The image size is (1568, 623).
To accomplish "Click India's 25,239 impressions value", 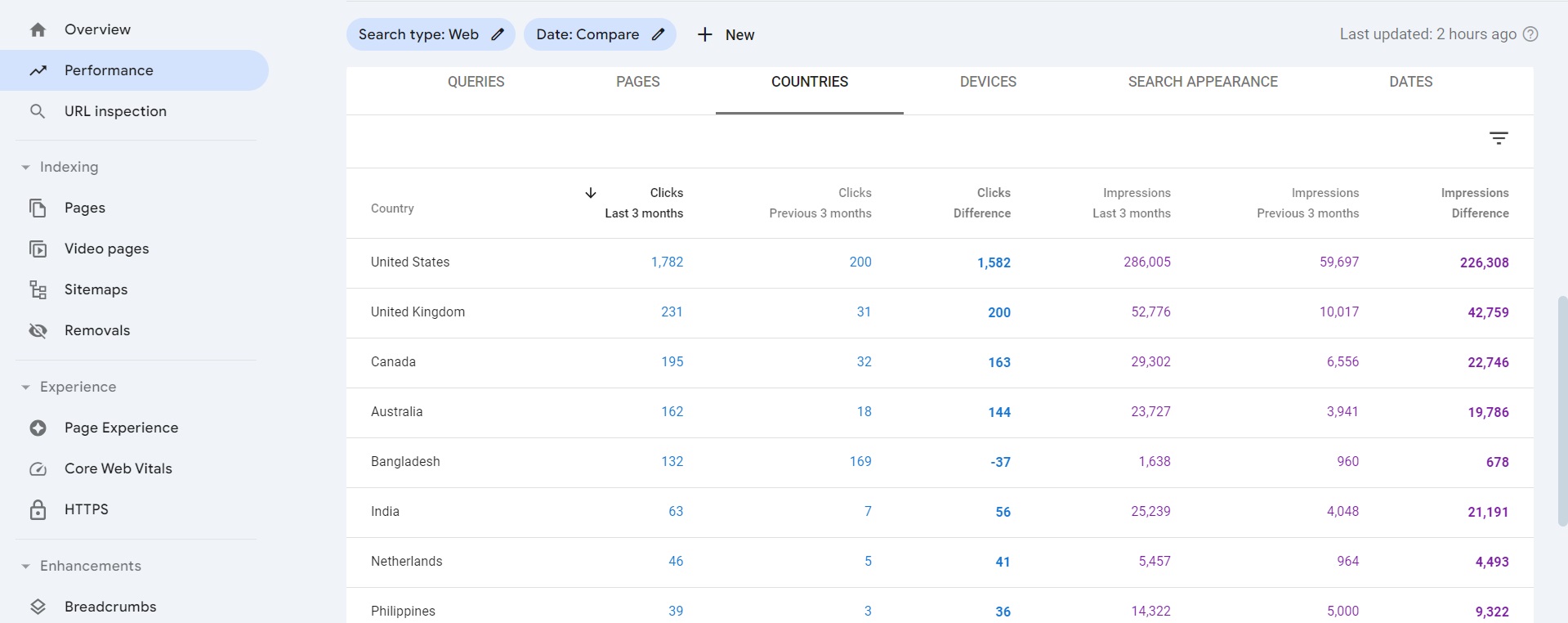I will [x=1150, y=512].
